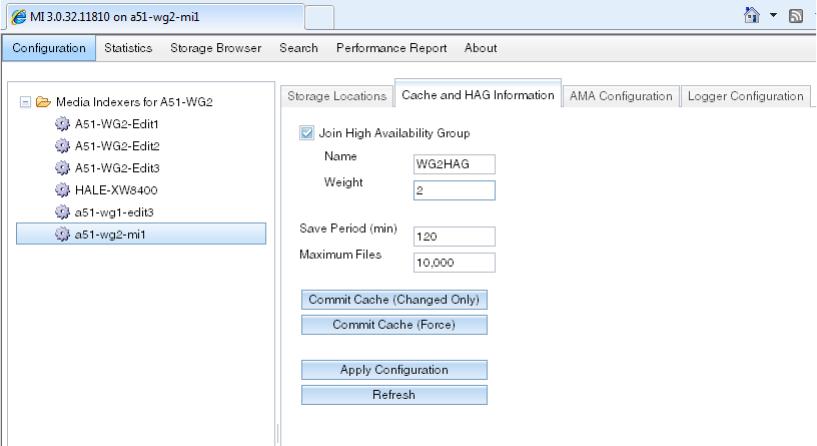The image size is (817, 446).
Task: Click the gear icon beside a51-wg1-edit3
Action: 62,212
